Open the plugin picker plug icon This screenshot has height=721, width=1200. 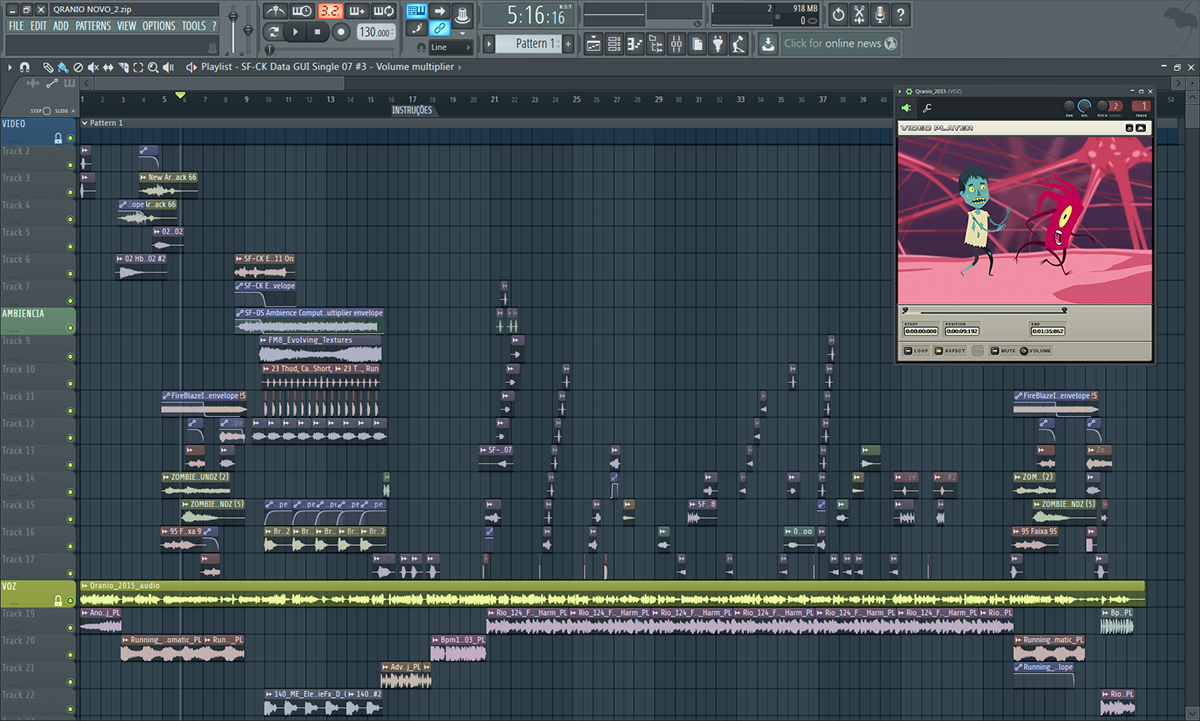tap(718, 44)
